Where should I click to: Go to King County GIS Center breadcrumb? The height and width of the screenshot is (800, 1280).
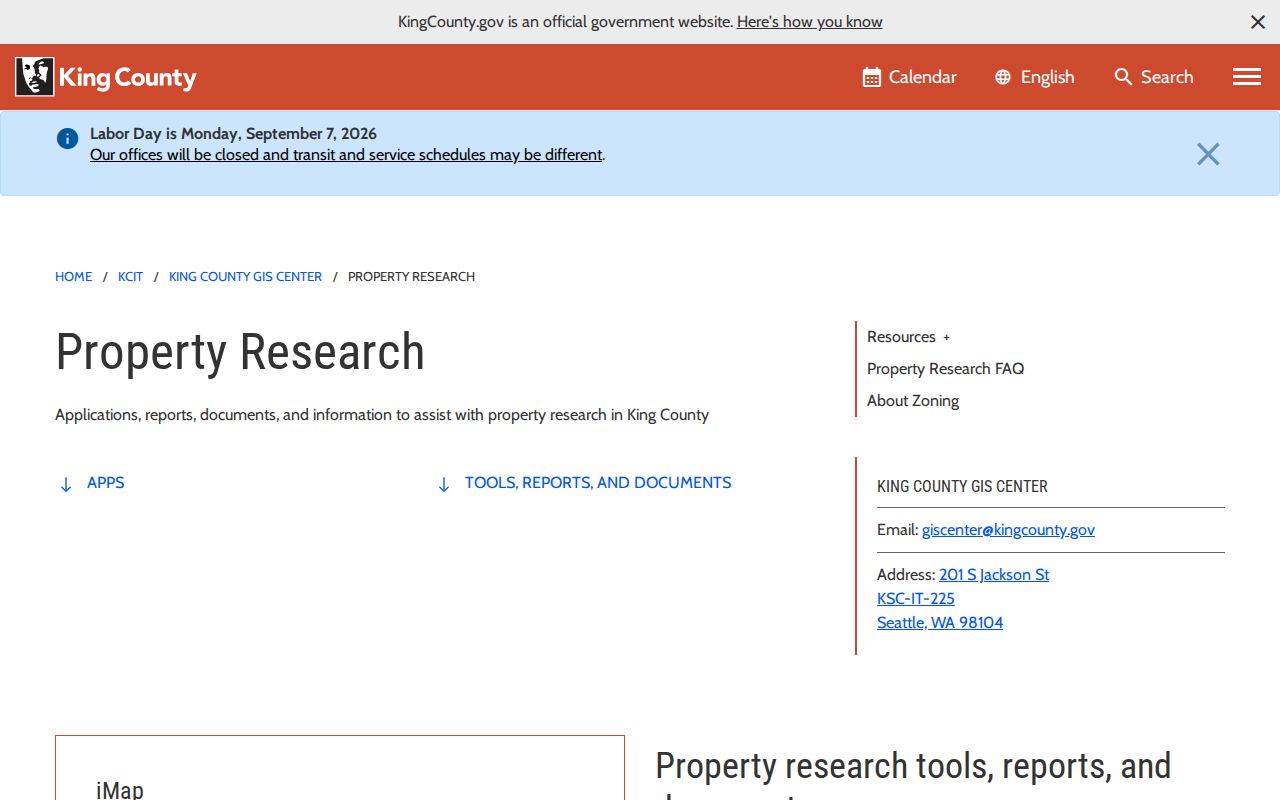coord(245,277)
